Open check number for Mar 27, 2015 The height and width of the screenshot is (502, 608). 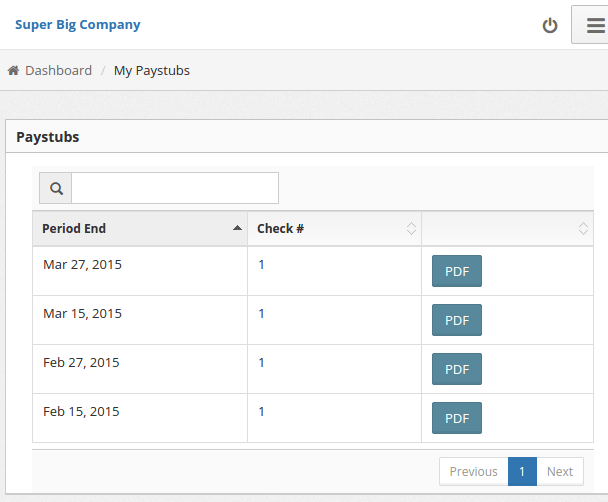pos(262,265)
